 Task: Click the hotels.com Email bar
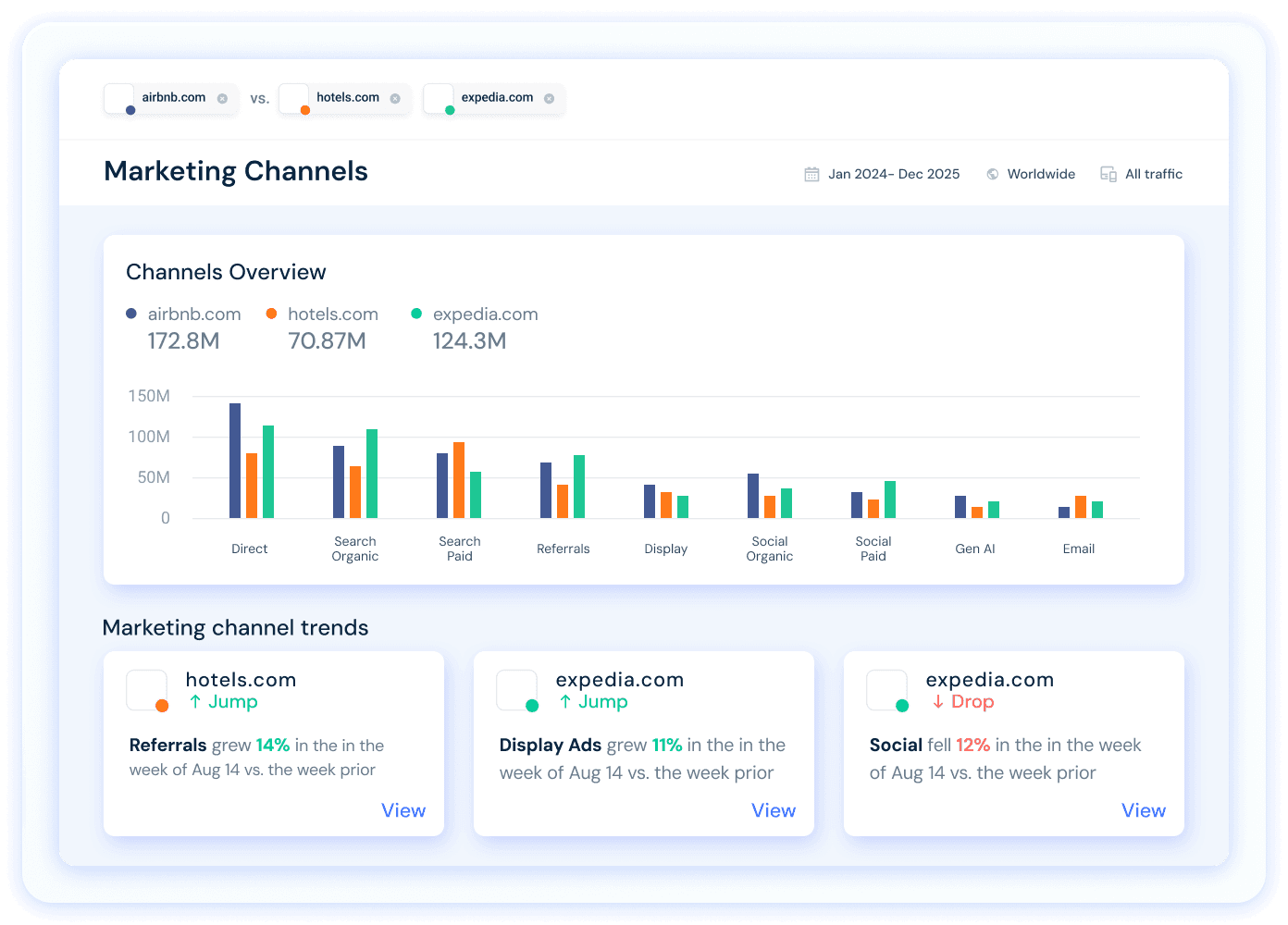point(1081,507)
